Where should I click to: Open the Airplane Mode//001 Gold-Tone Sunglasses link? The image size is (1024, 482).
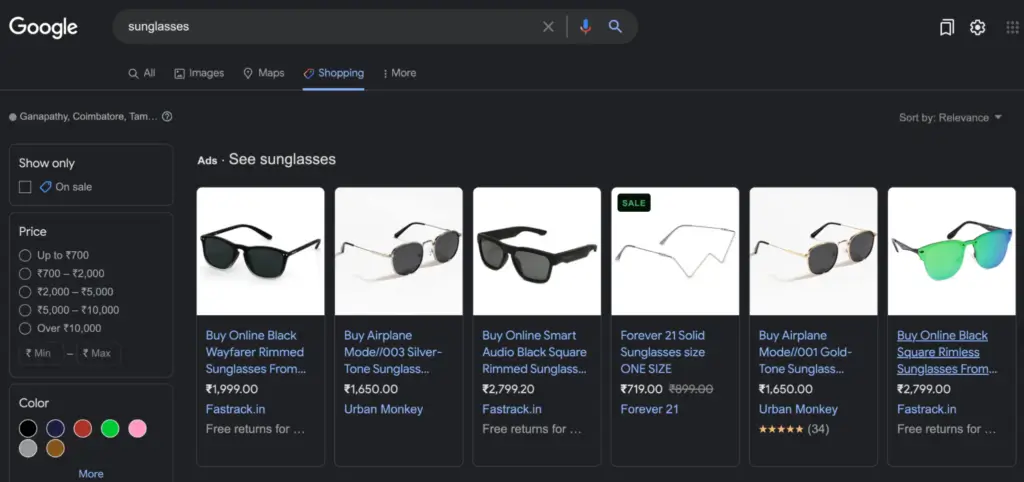pyautogui.click(x=805, y=352)
